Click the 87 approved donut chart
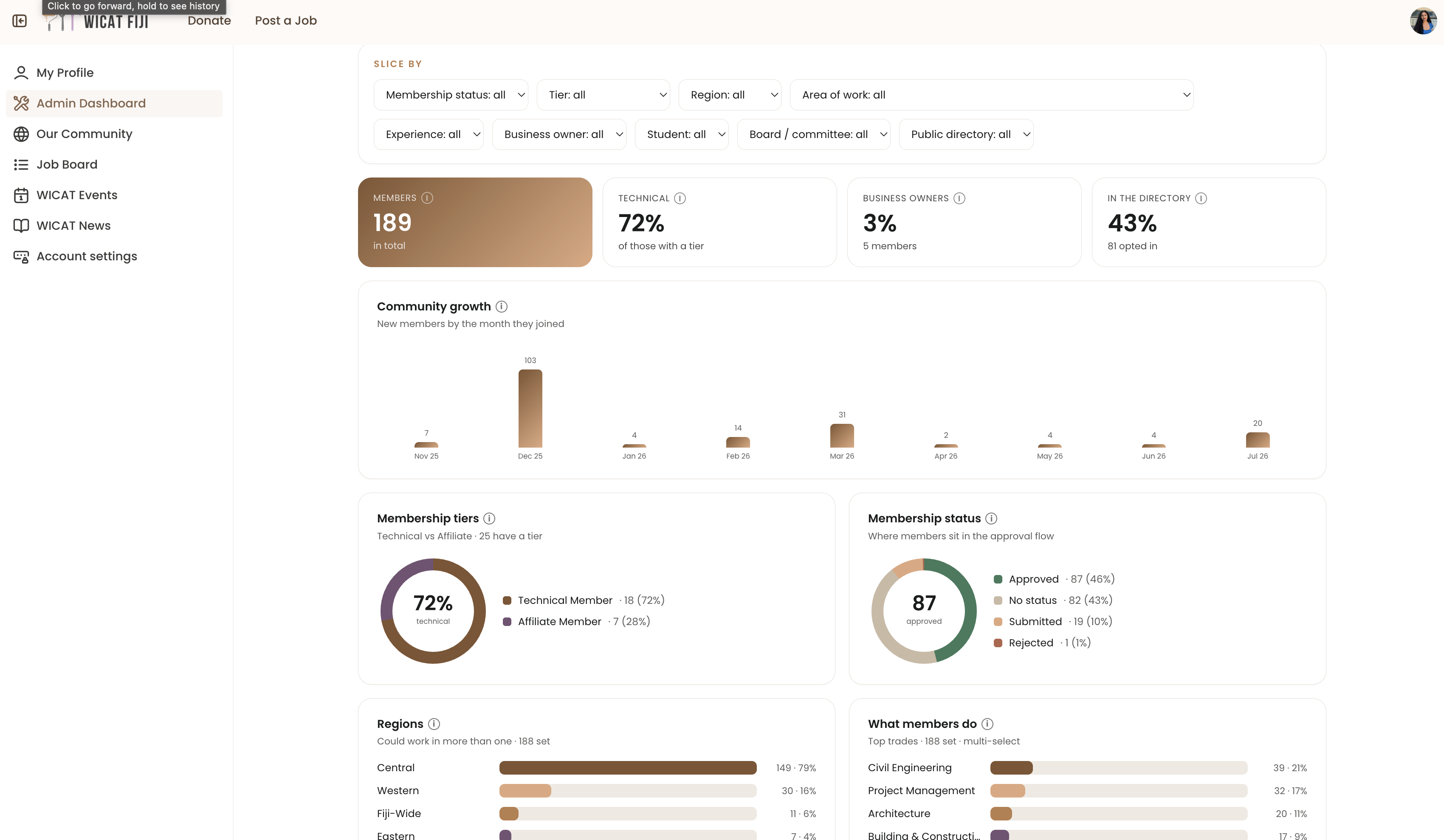 click(x=924, y=611)
